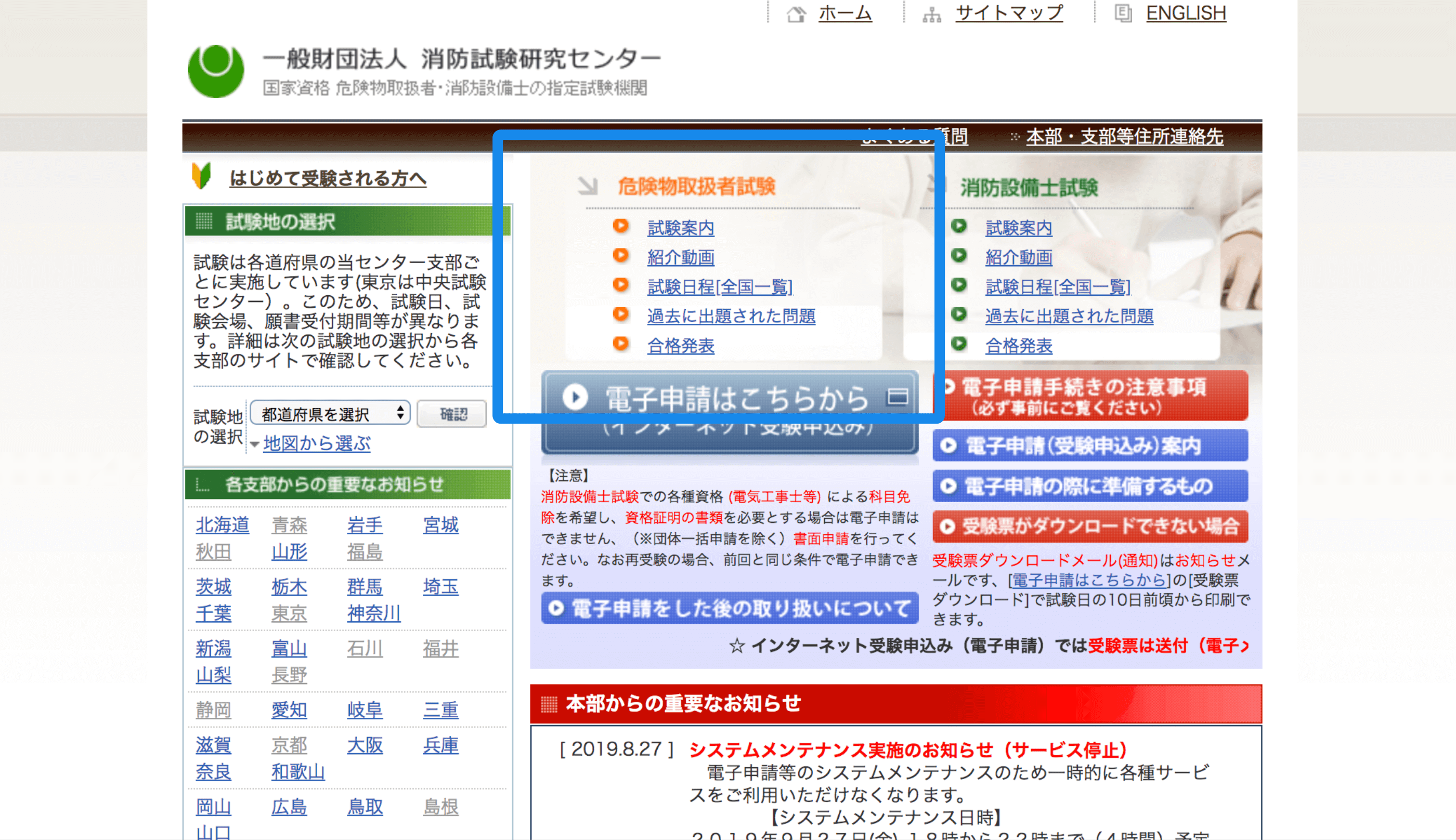Open 愛知 branch link
The width and height of the screenshot is (1456, 840).
pyautogui.click(x=289, y=710)
